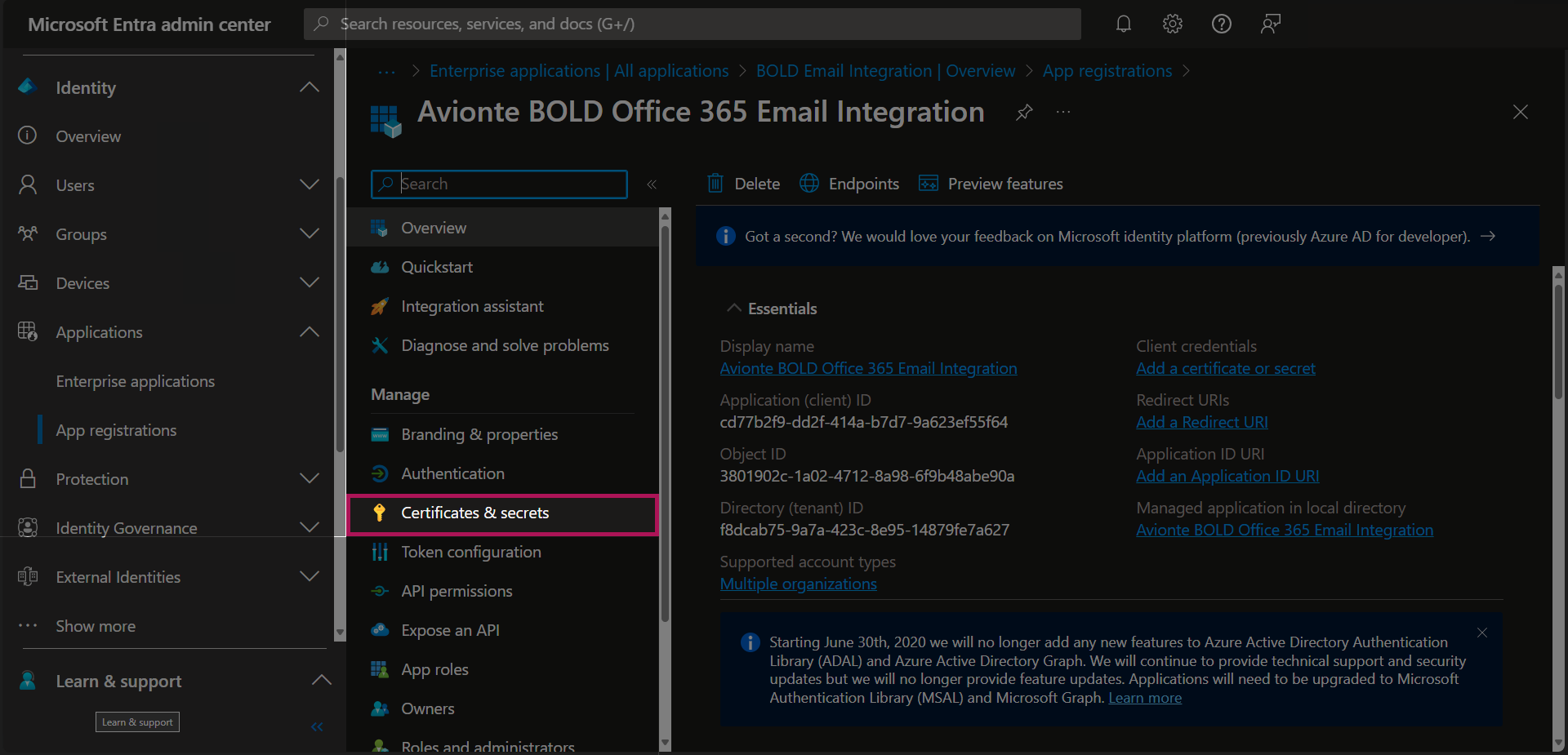The height and width of the screenshot is (755, 1568).
Task: Collapse the Essentials section
Action: click(734, 309)
